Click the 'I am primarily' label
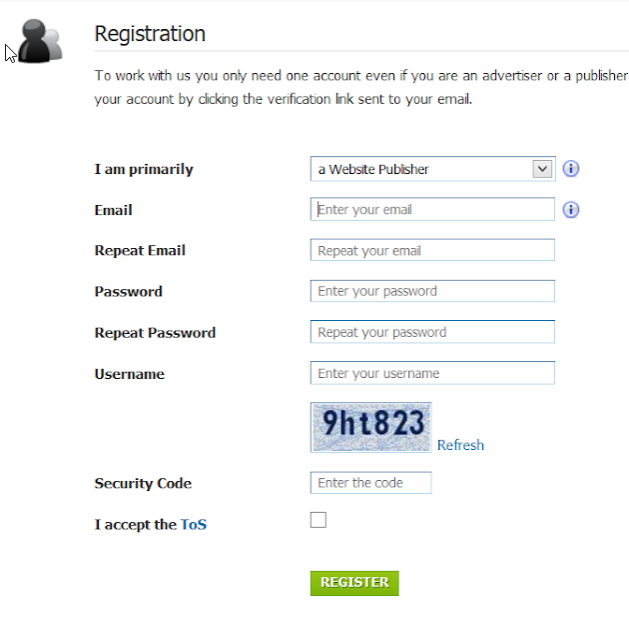The width and height of the screenshot is (629, 638). (x=144, y=169)
